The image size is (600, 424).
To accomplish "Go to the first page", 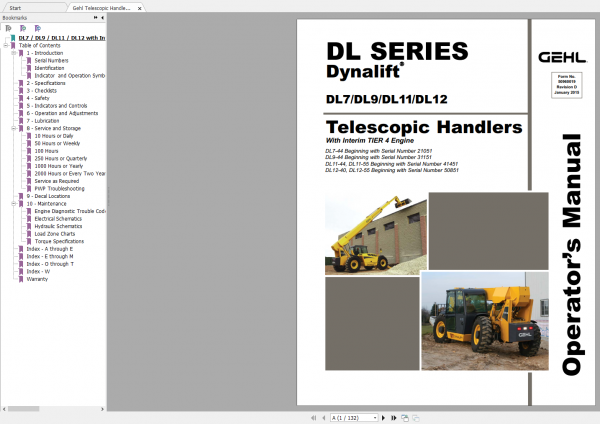I will (314, 418).
